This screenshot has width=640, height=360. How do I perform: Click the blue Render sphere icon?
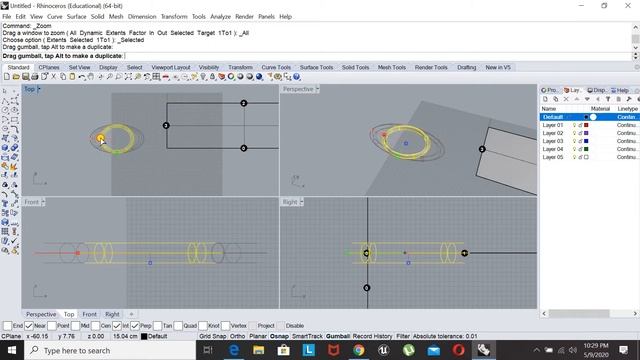[259, 76]
